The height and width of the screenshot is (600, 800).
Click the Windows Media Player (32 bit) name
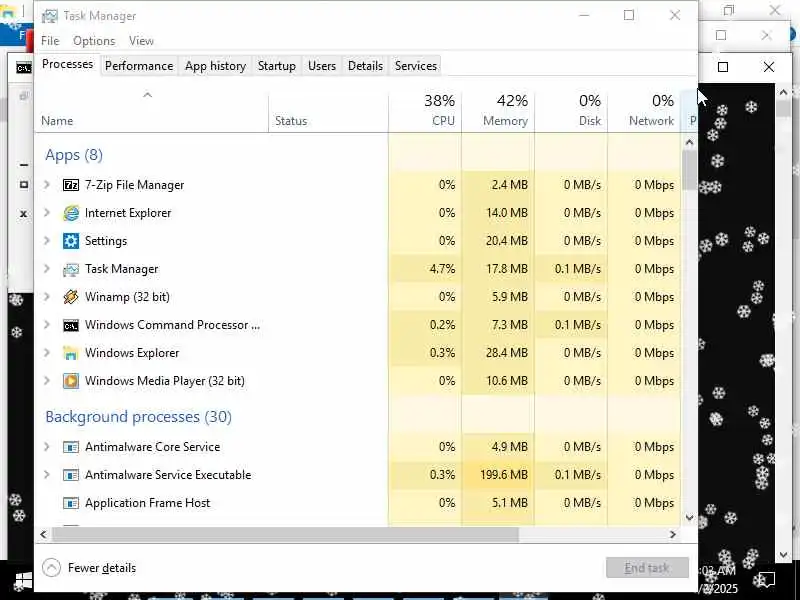click(x=165, y=381)
